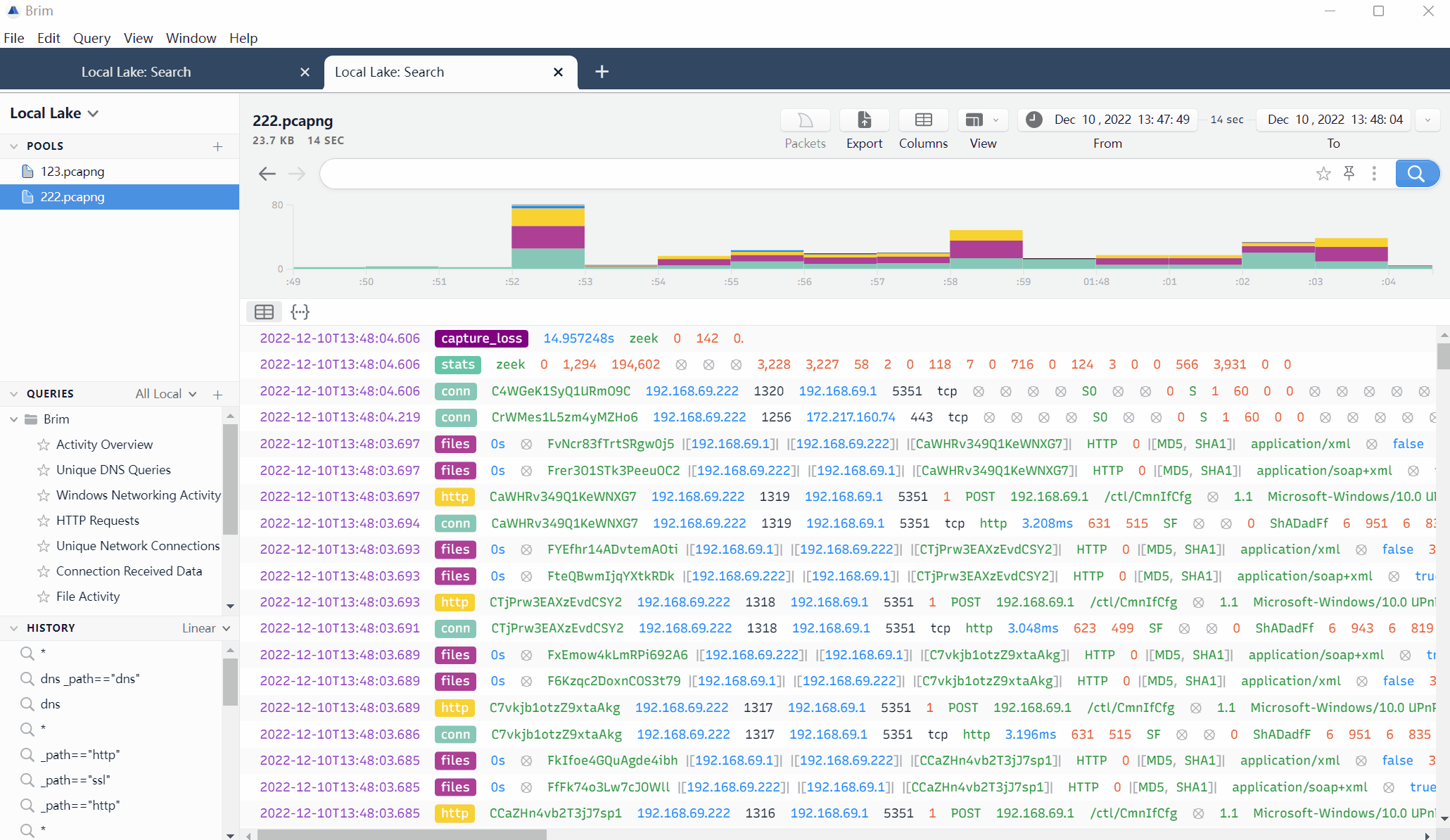Screen dimensions: 1450x840
Task: Toggle the pin icon in search bar
Action: tap(1349, 174)
